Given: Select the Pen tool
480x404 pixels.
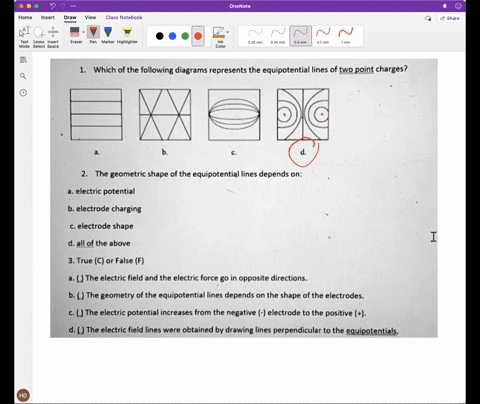Looking at the screenshot, I should (x=93, y=35).
